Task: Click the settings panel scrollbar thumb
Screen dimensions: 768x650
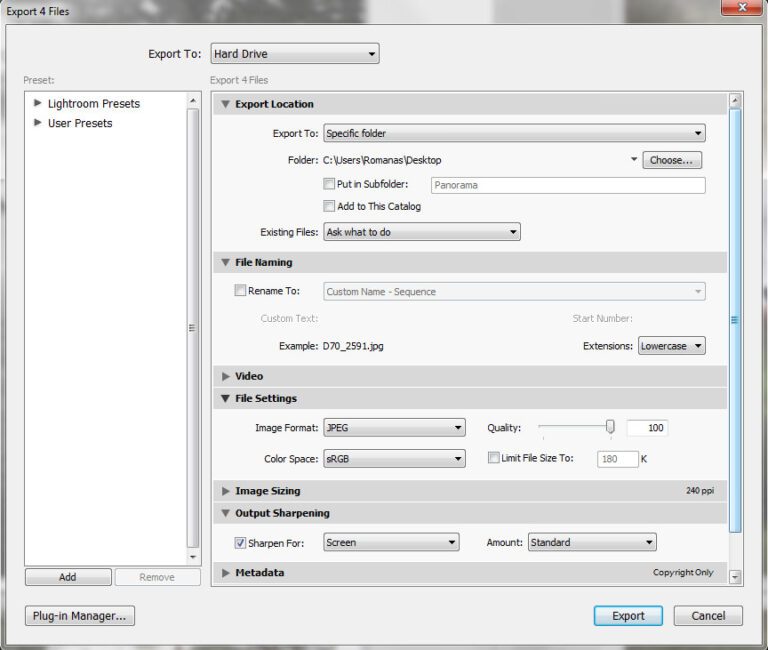Action: (735, 321)
